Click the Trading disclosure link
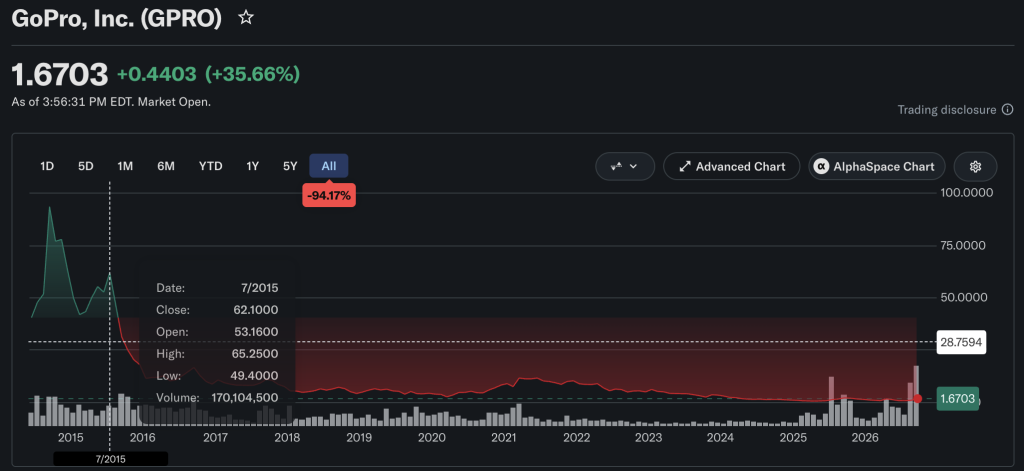Image resolution: width=1024 pixels, height=471 pixels. pos(947,110)
